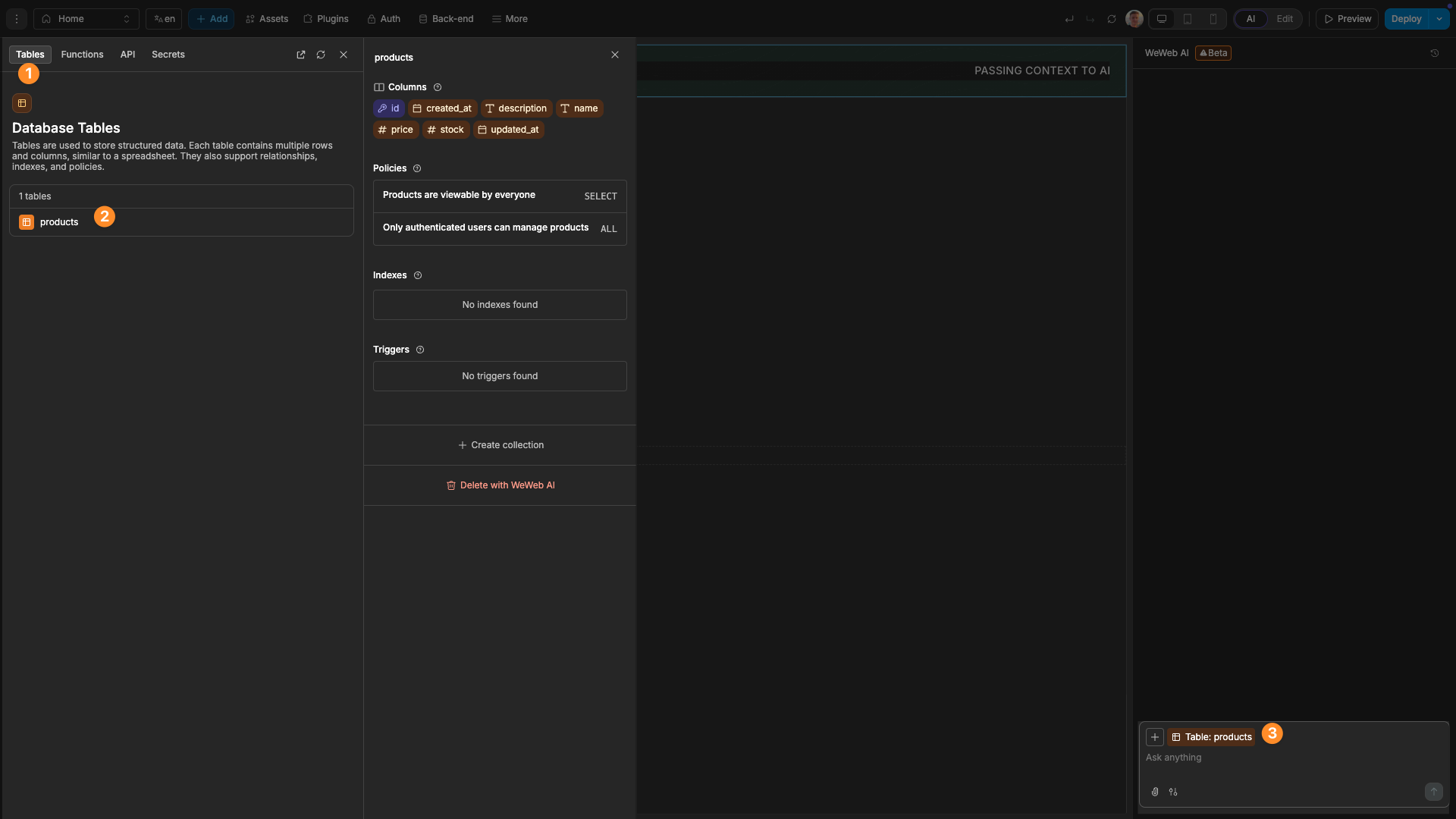Click Delete with WeWeb AI

[500, 485]
